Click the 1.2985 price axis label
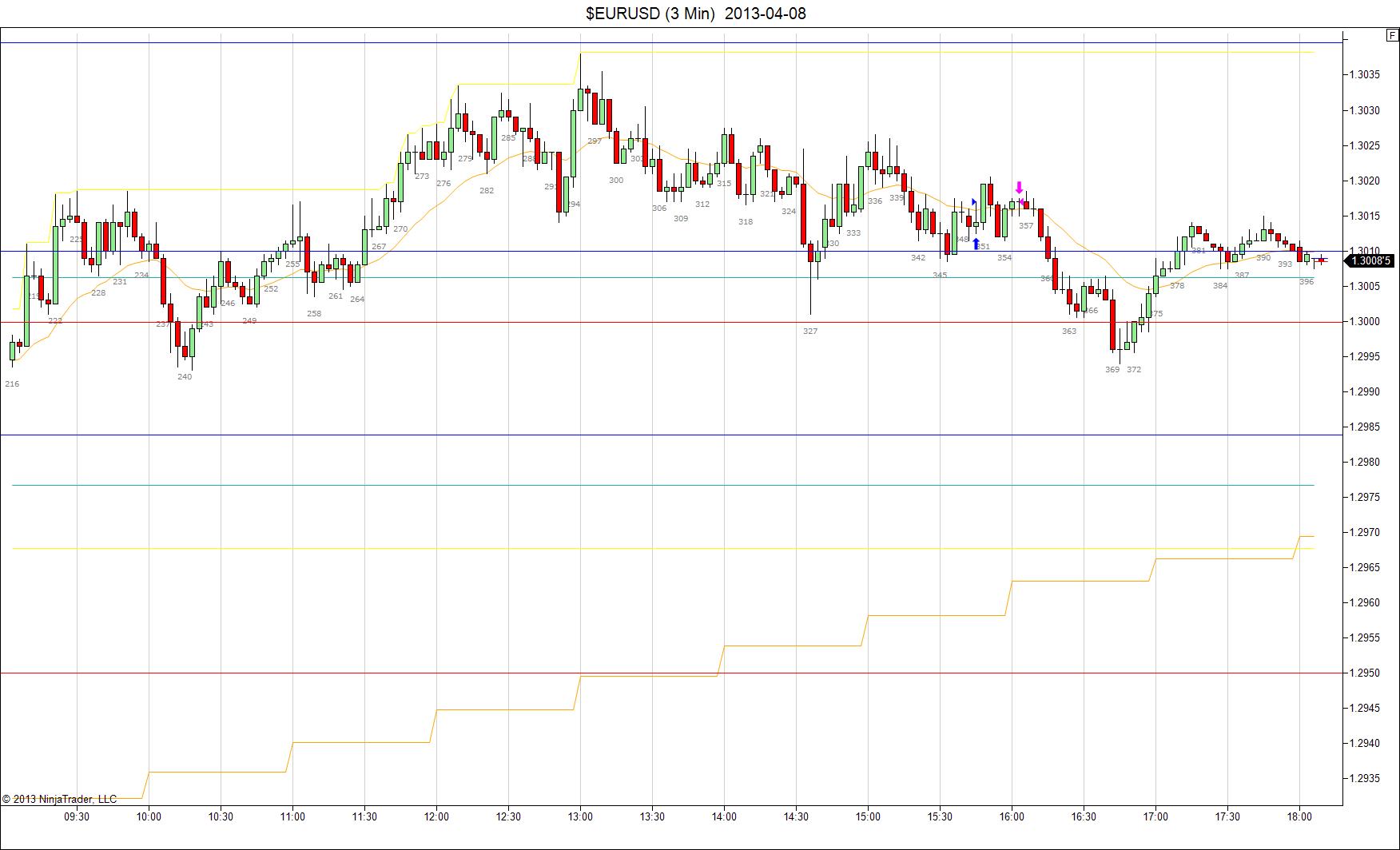 (x=1364, y=427)
